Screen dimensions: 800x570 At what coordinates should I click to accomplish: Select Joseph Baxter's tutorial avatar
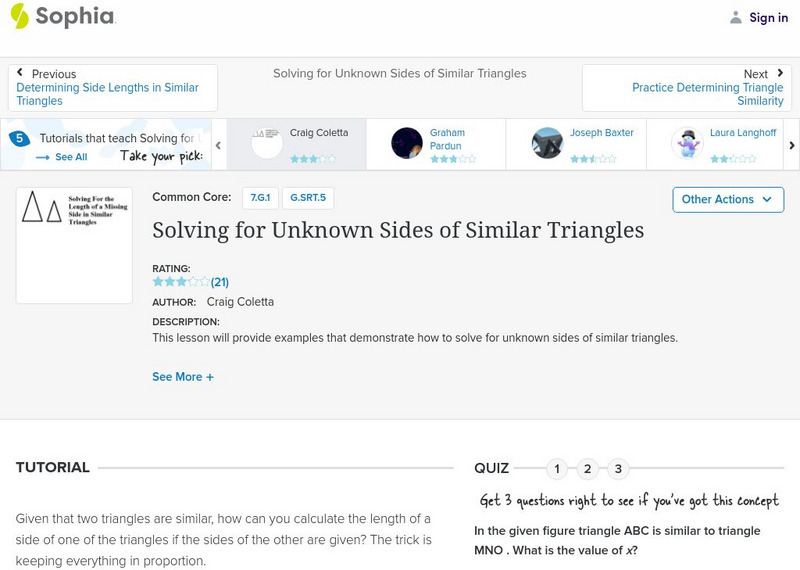pyautogui.click(x=547, y=143)
